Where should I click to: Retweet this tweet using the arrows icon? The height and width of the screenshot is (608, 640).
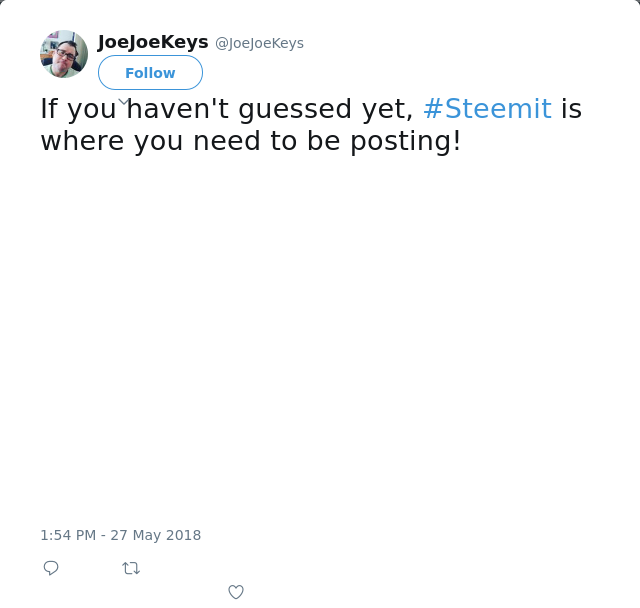coord(131,568)
